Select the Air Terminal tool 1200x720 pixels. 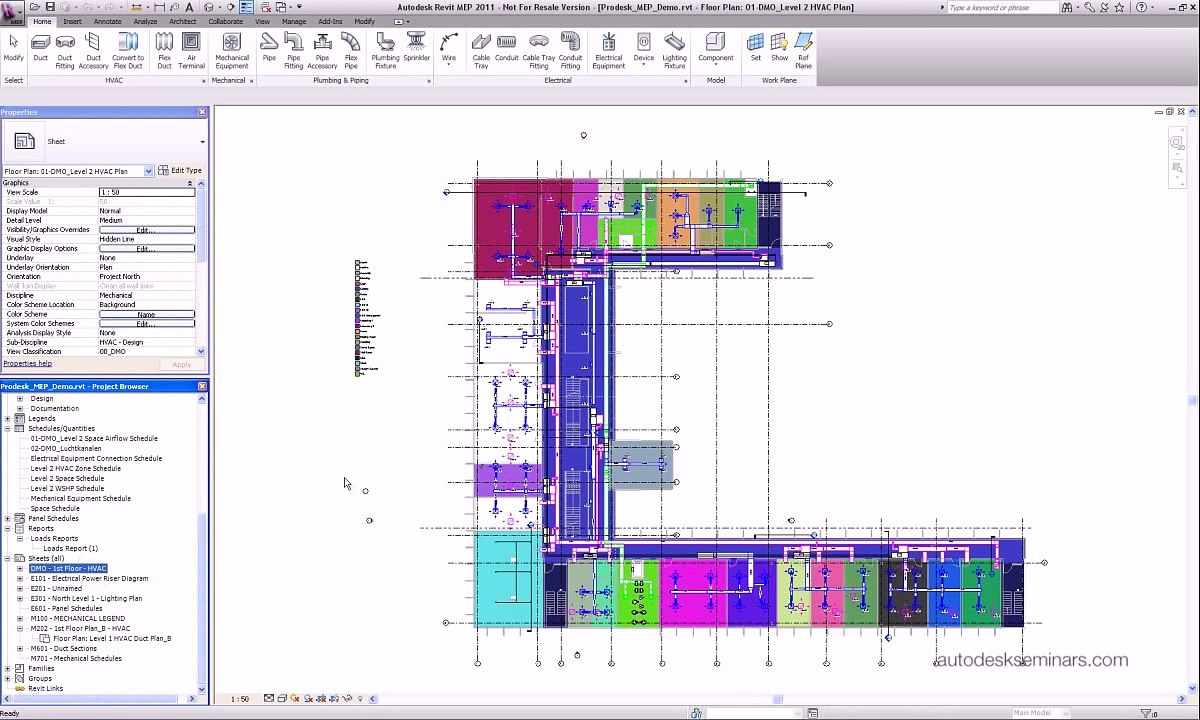tap(191, 50)
